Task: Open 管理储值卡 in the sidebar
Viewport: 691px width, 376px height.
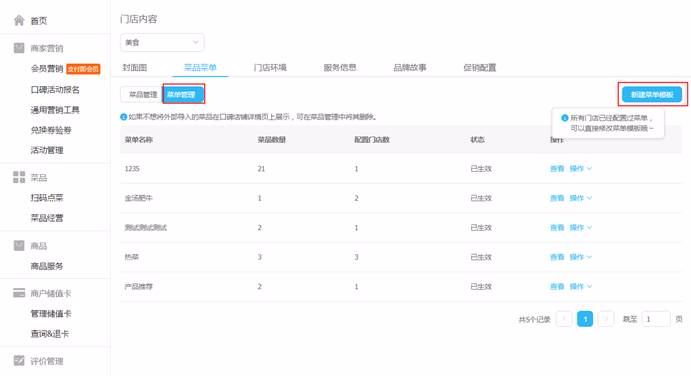Action: click(x=51, y=313)
